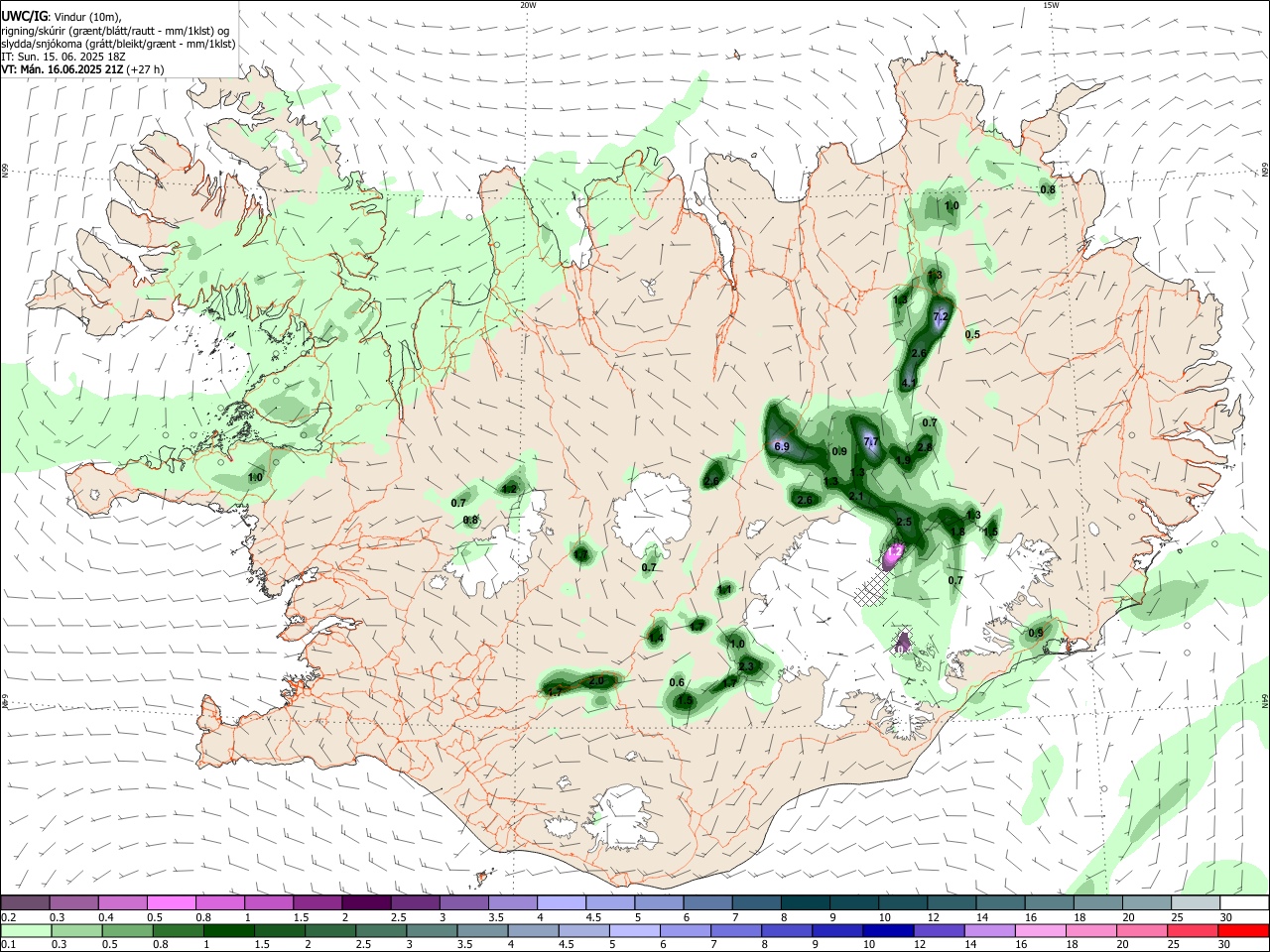
Task: Click the lavender 4 swatch in the upper scale
Action: point(562,903)
